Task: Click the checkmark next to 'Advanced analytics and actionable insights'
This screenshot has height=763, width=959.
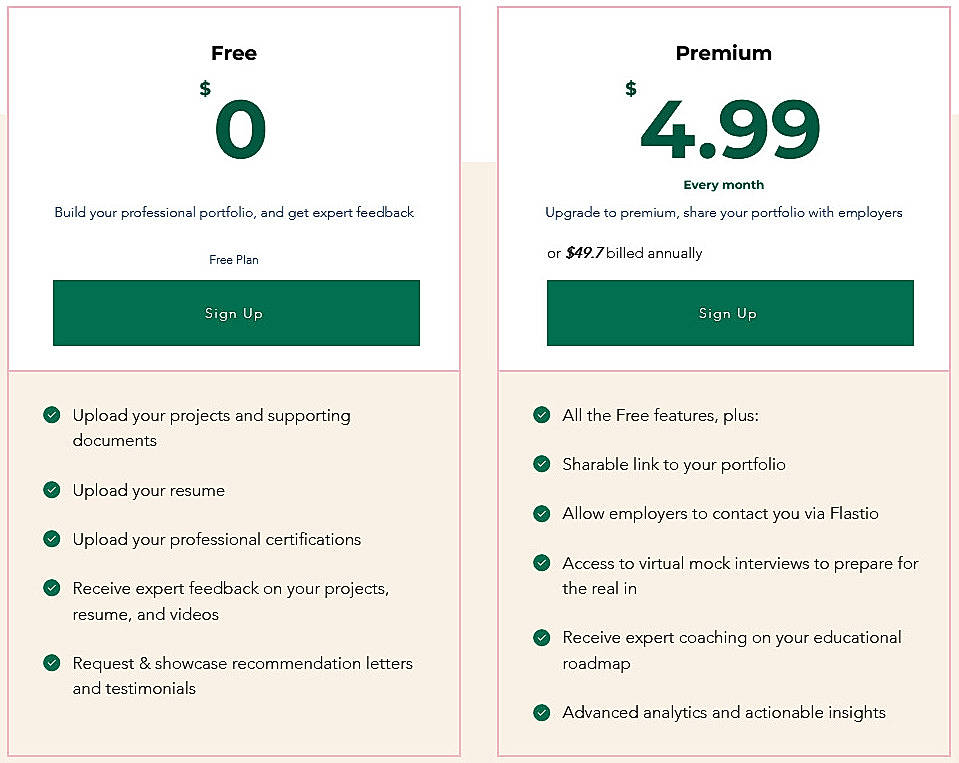Action: [x=542, y=712]
